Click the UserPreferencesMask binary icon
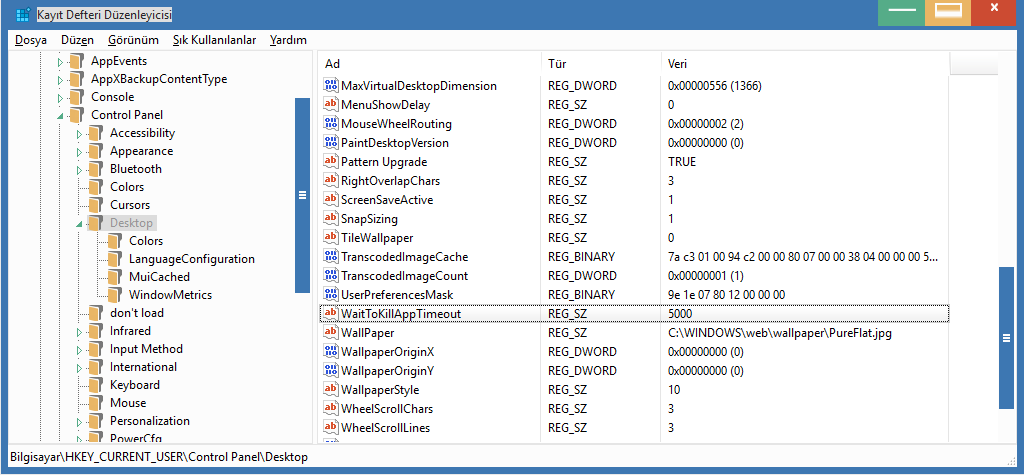Screen dimensions: 1024x475 coord(331,295)
